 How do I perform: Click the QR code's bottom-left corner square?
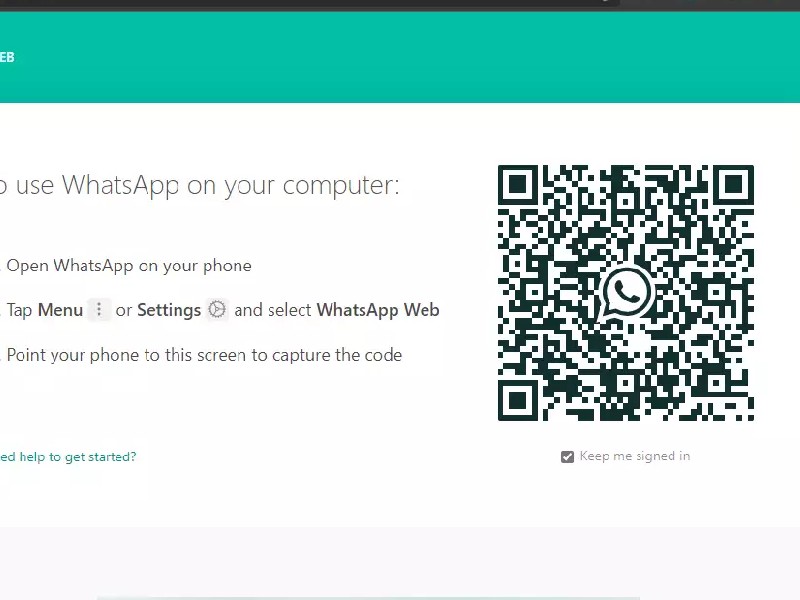tap(517, 402)
